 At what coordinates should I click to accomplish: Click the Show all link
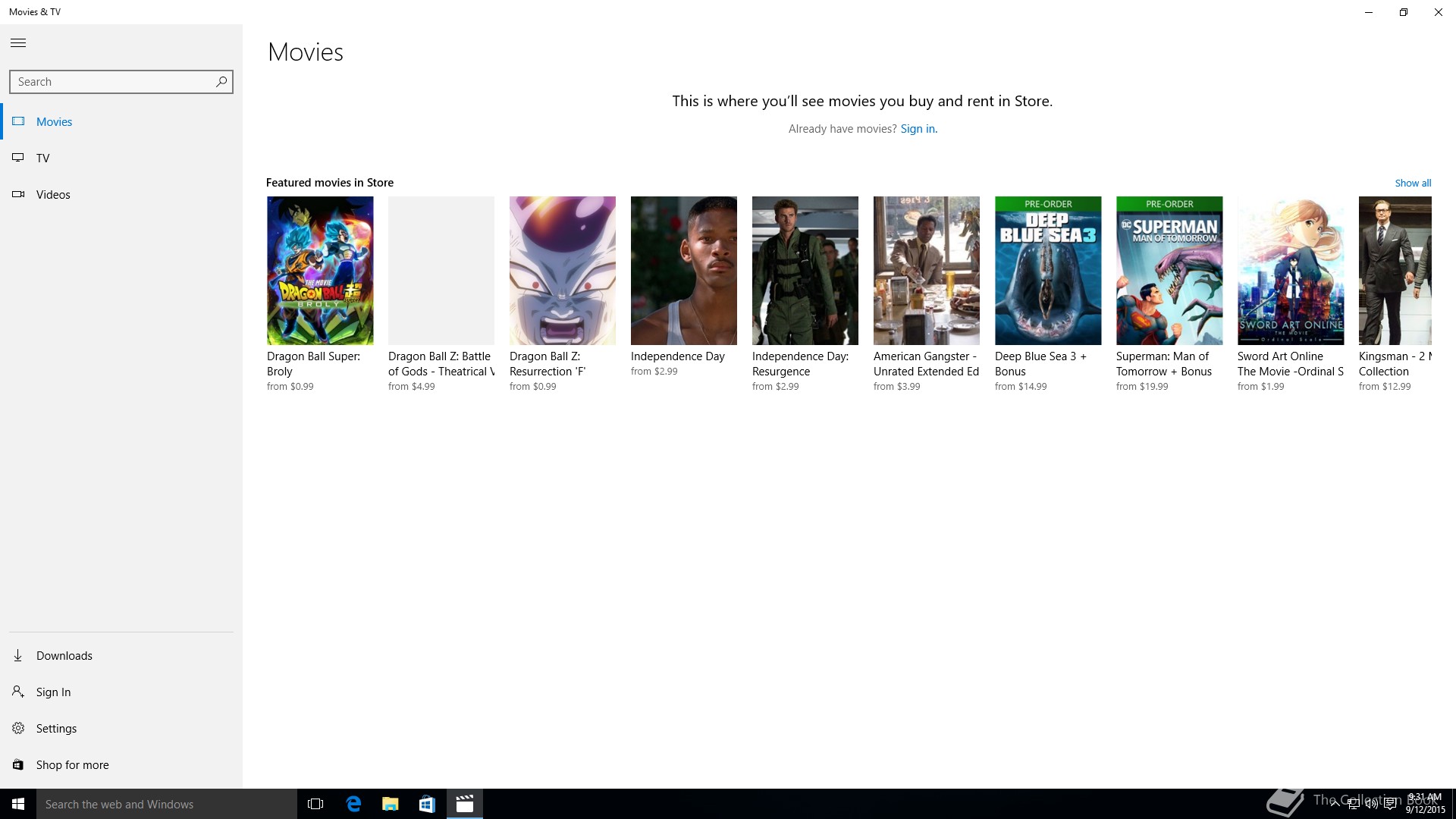(x=1413, y=183)
